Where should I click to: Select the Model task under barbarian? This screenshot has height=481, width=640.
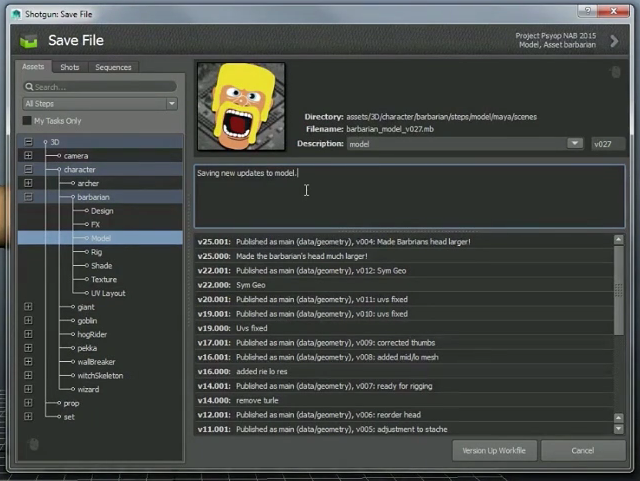pyautogui.click(x=101, y=238)
